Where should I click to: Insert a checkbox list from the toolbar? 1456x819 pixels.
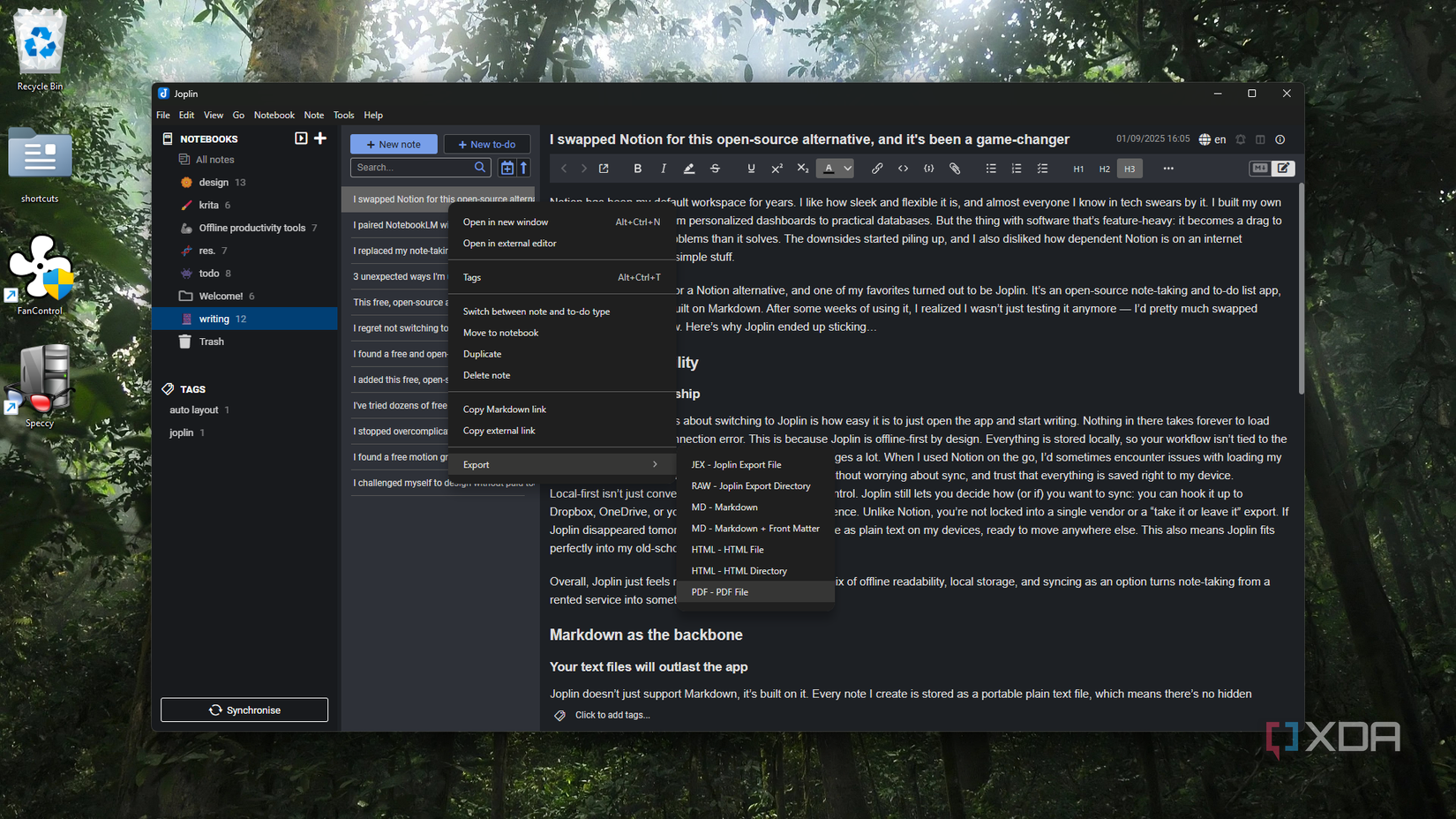[x=1042, y=169]
